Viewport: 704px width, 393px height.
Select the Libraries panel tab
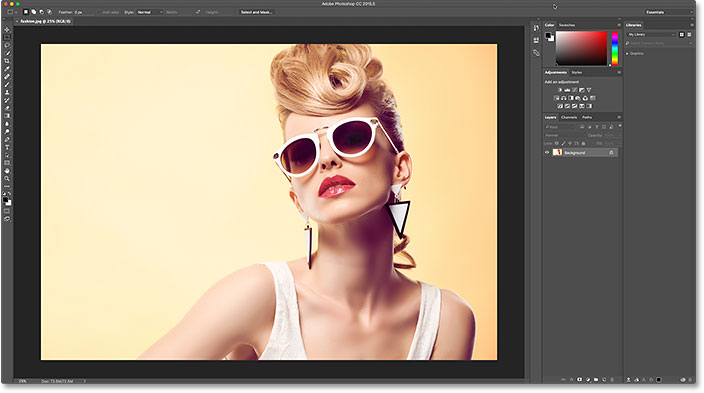634,25
